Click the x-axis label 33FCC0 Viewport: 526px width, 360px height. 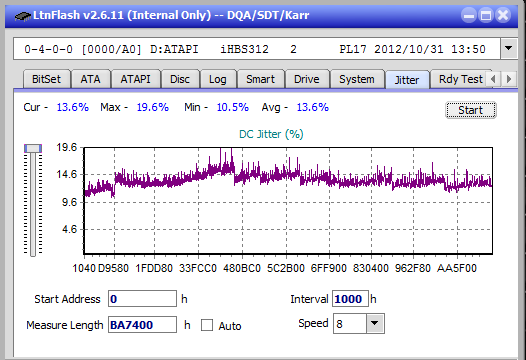pyautogui.click(x=198, y=268)
